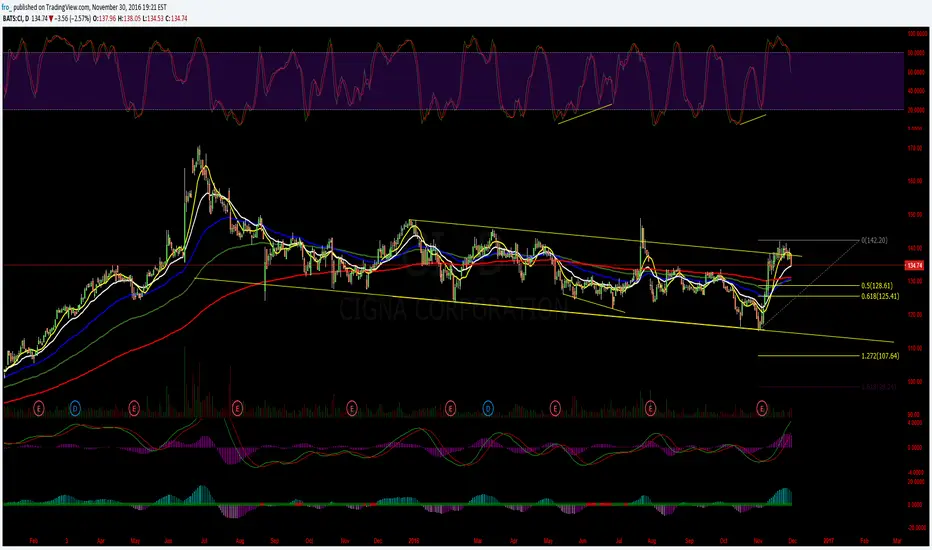Click the BATS:CI, D symbol label
Image resolution: width=932 pixels, height=550 pixels.
point(15,18)
